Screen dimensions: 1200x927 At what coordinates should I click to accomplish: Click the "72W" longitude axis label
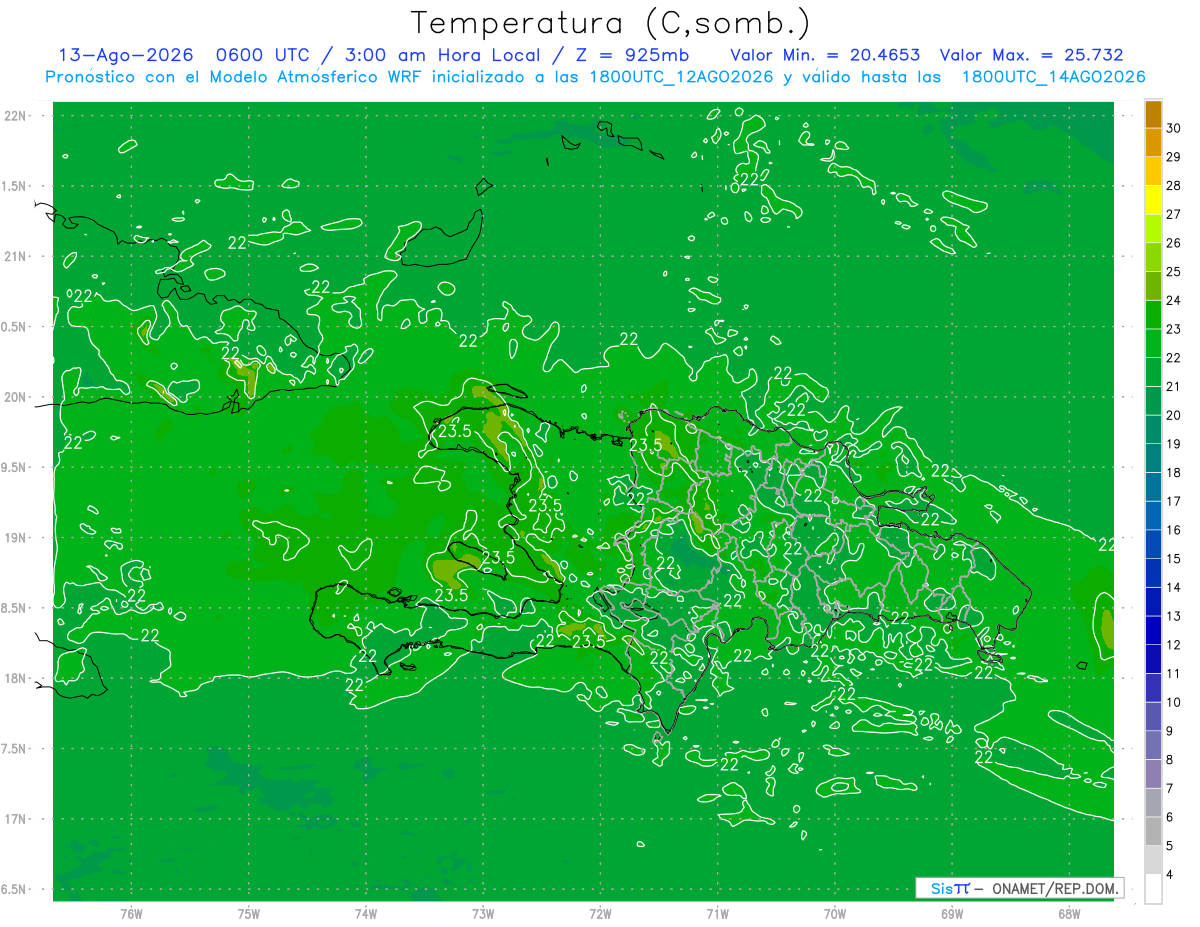point(600,914)
